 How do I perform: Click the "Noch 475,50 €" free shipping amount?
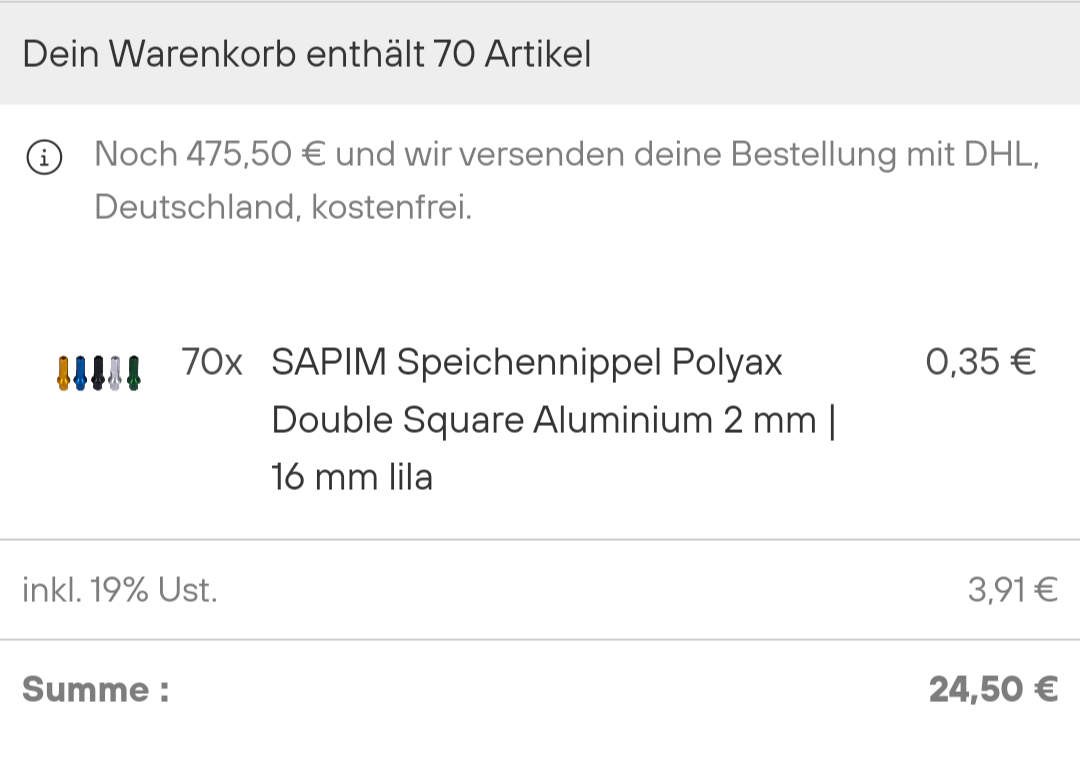210,155
